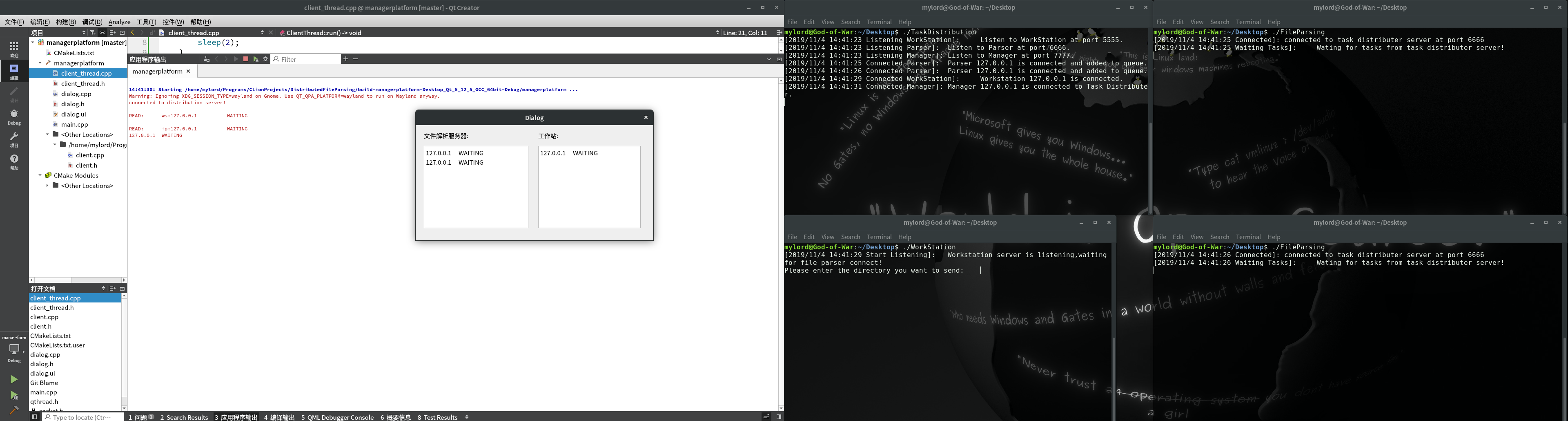1568x421 pixels.
Task: Click the output Filter field
Action: [x=305, y=59]
